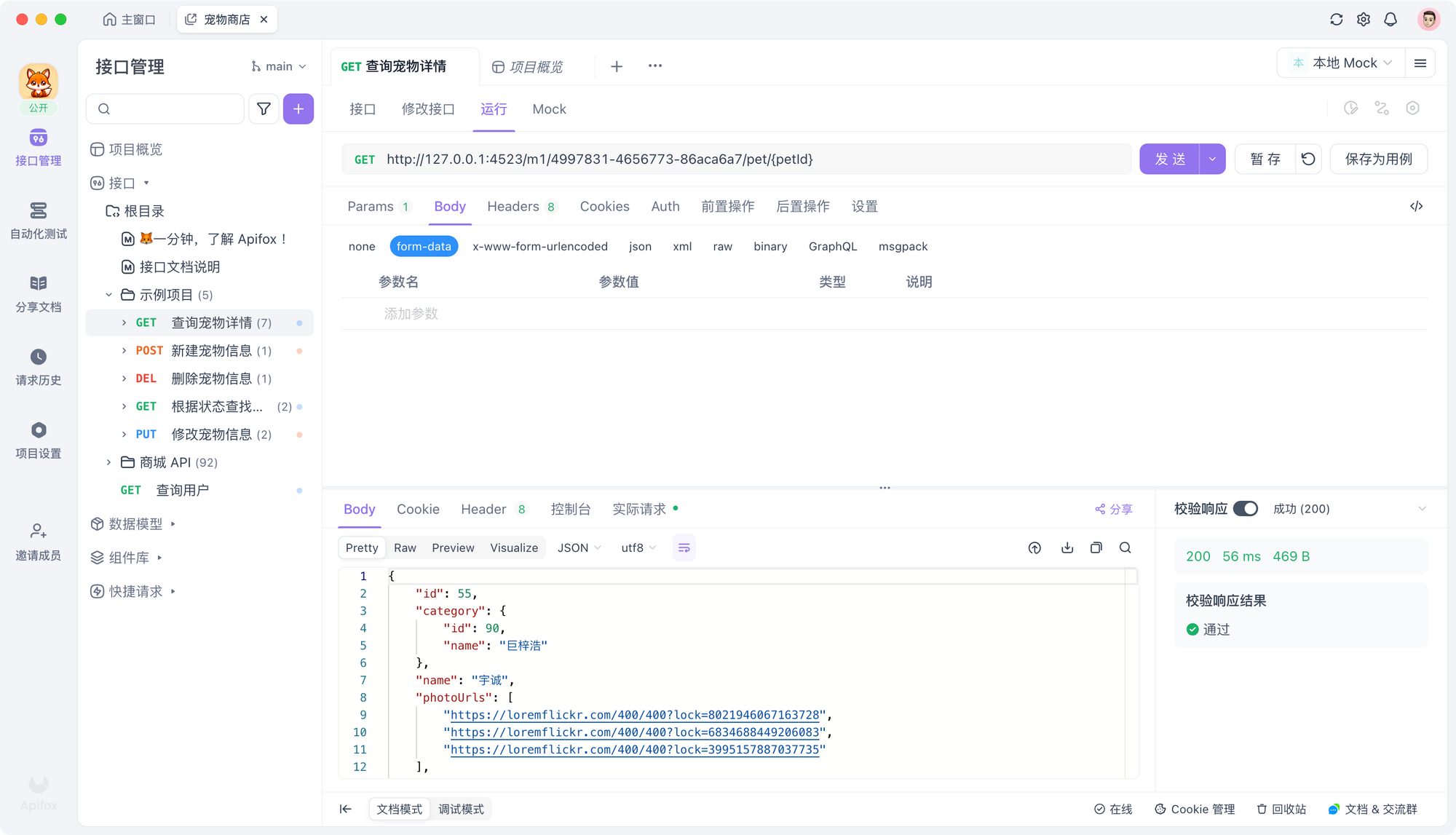Screen dimensions: 1456x835
Task: Select the json body type option
Action: 640,246
